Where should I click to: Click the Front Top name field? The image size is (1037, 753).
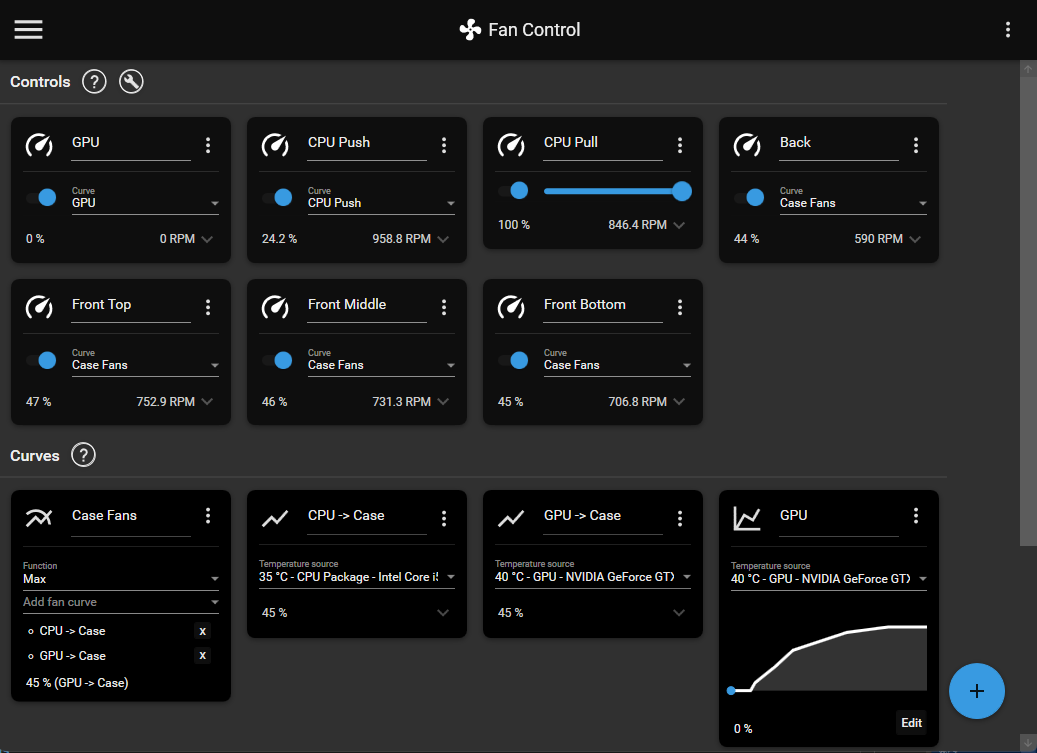pos(131,306)
